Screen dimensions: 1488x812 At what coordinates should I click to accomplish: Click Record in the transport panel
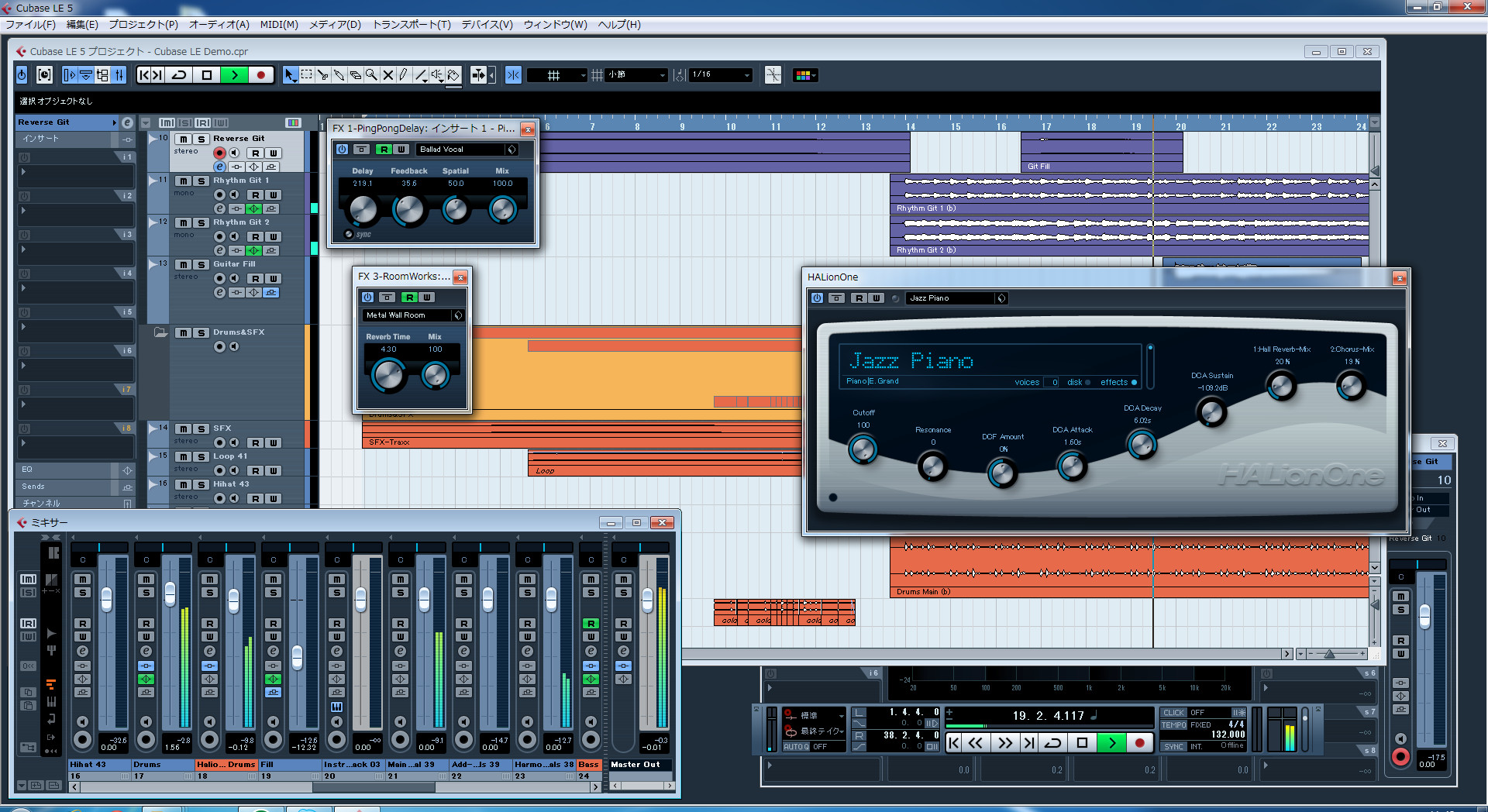tap(1139, 743)
